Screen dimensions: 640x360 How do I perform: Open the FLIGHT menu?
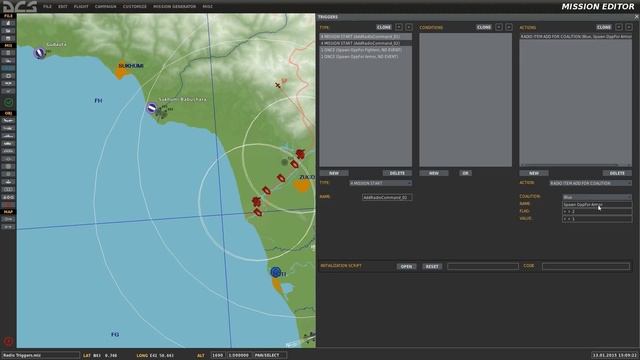pyautogui.click(x=81, y=7)
